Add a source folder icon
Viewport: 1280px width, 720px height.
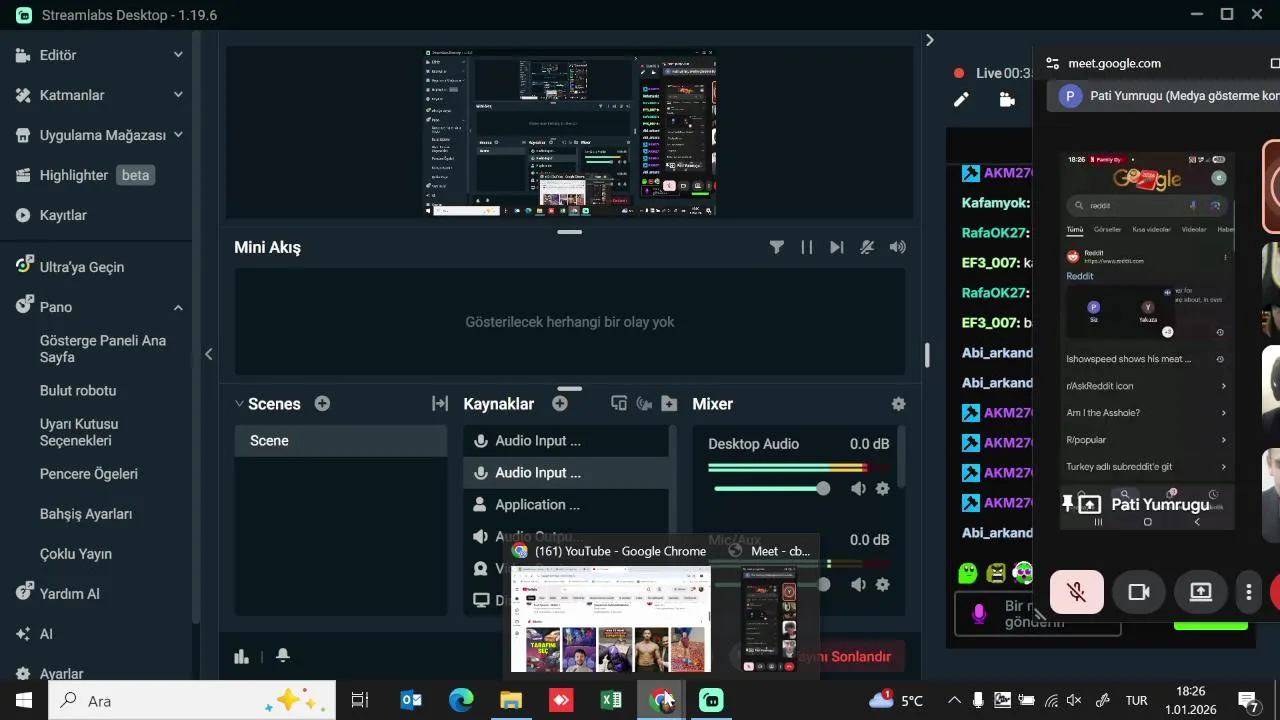(x=670, y=404)
